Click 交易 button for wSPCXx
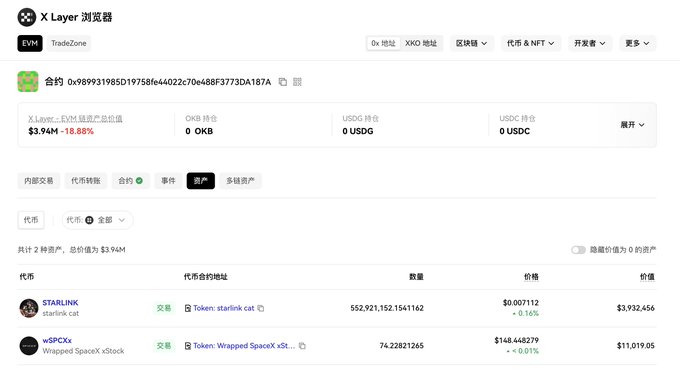This screenshot has height=377, width=680. pyautogui.click(x=163, y=346)
